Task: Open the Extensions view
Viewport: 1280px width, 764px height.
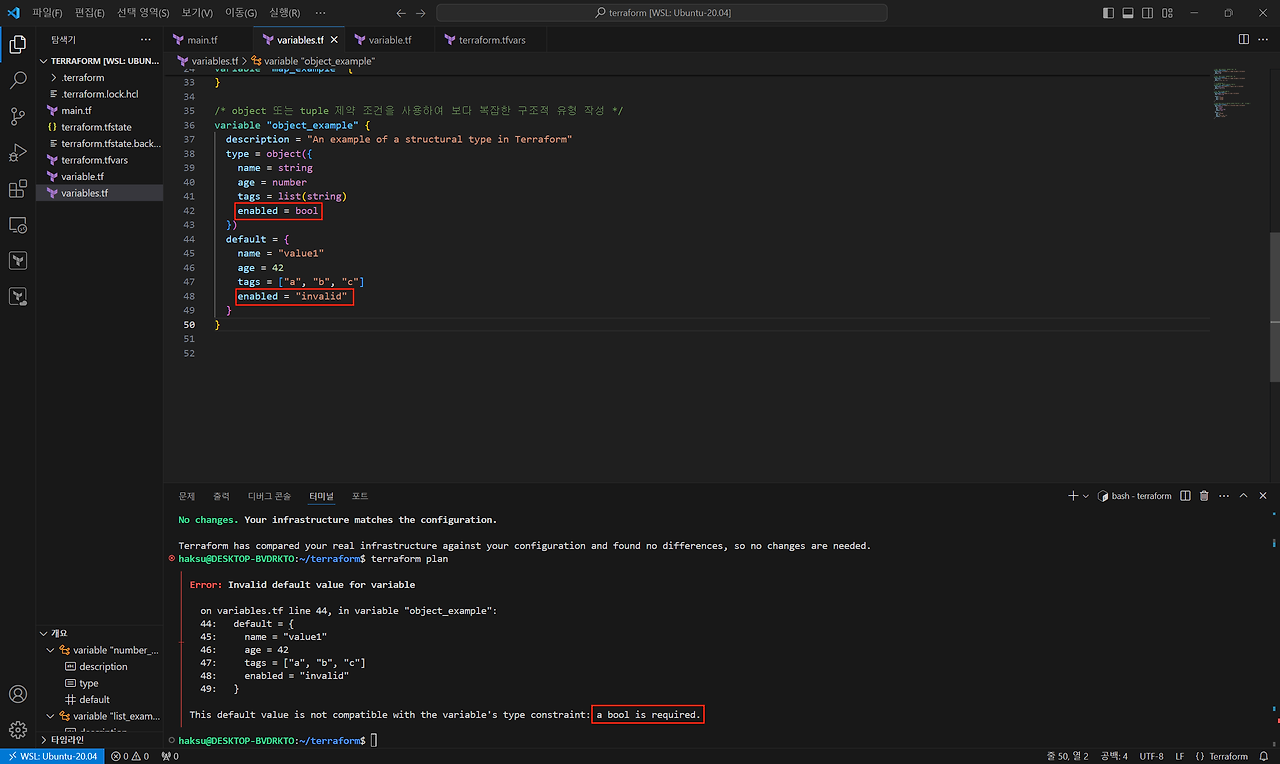Action: click(17, 189)
